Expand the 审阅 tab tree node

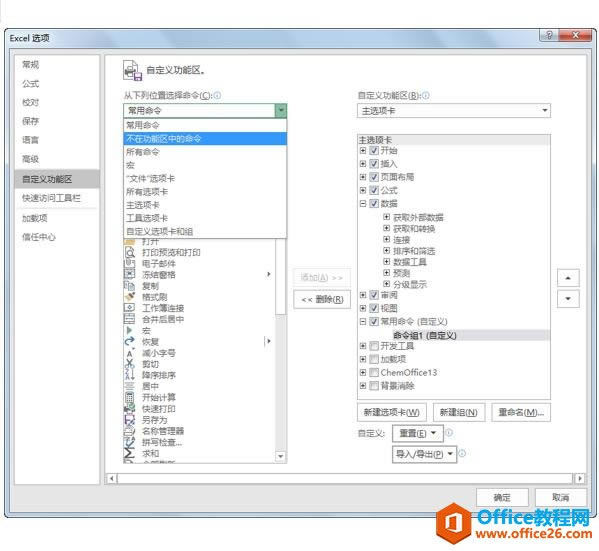(x=363, y=295)
